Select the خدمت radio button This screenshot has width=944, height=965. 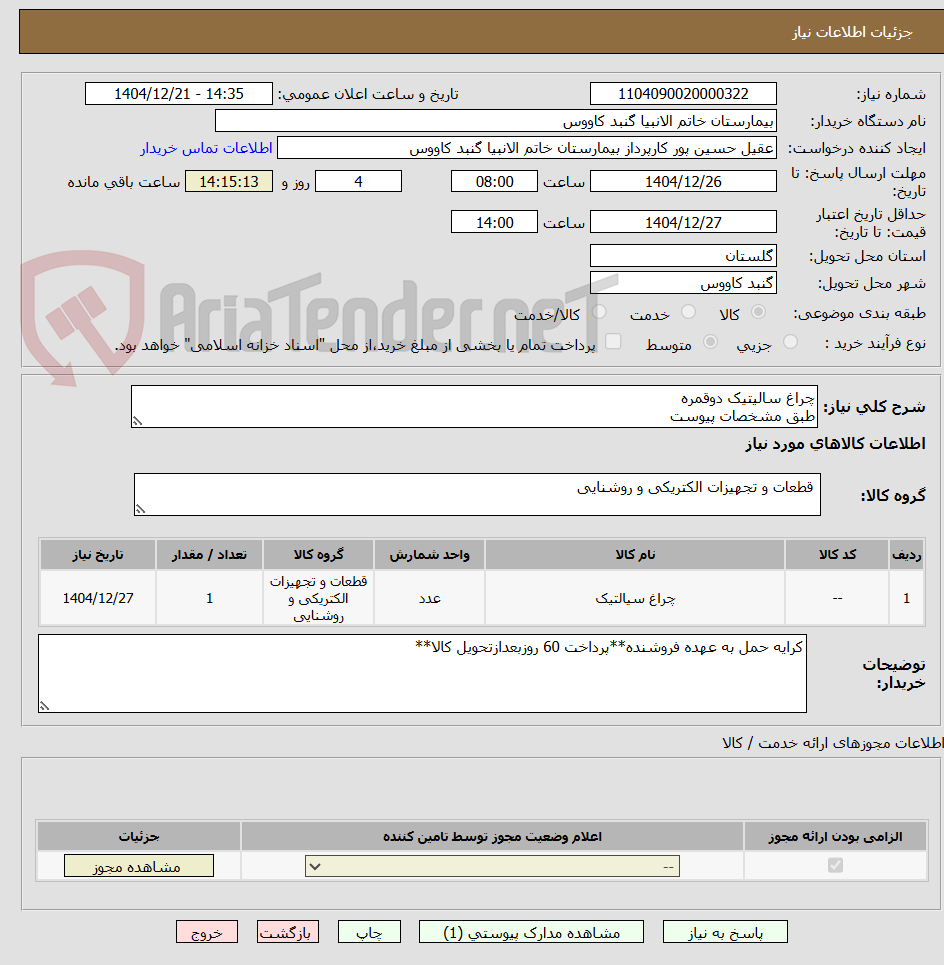(x=688, y=312)
